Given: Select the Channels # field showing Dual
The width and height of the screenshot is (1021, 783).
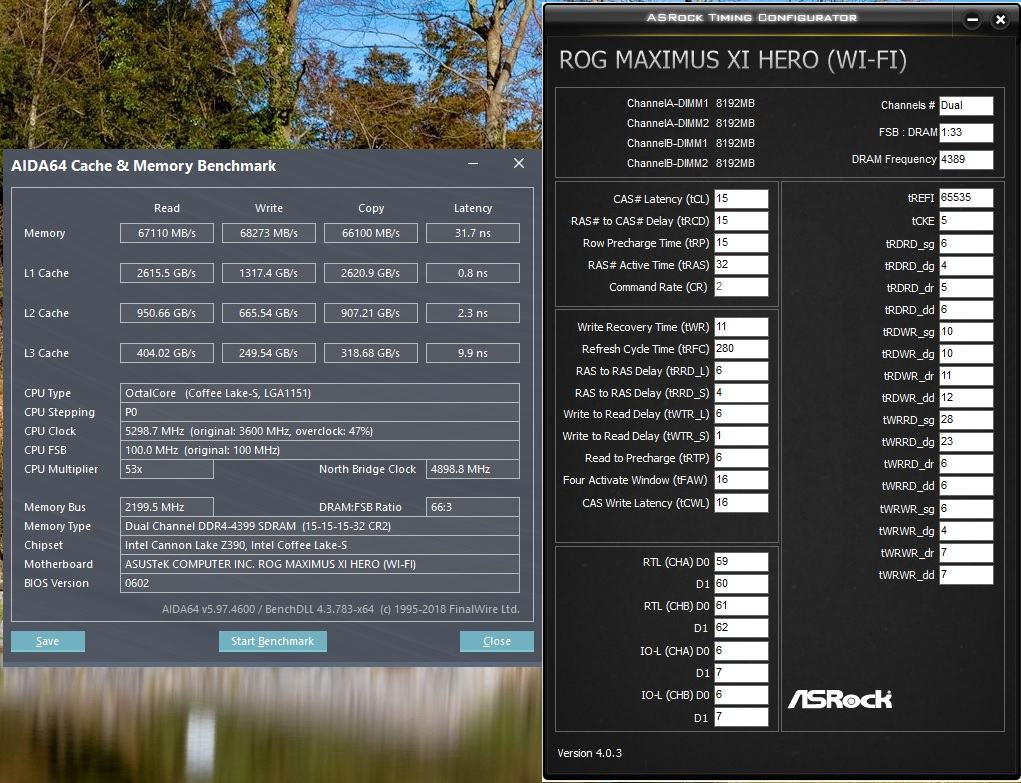Looking at the screenshot, I should [x=966, y=106].
